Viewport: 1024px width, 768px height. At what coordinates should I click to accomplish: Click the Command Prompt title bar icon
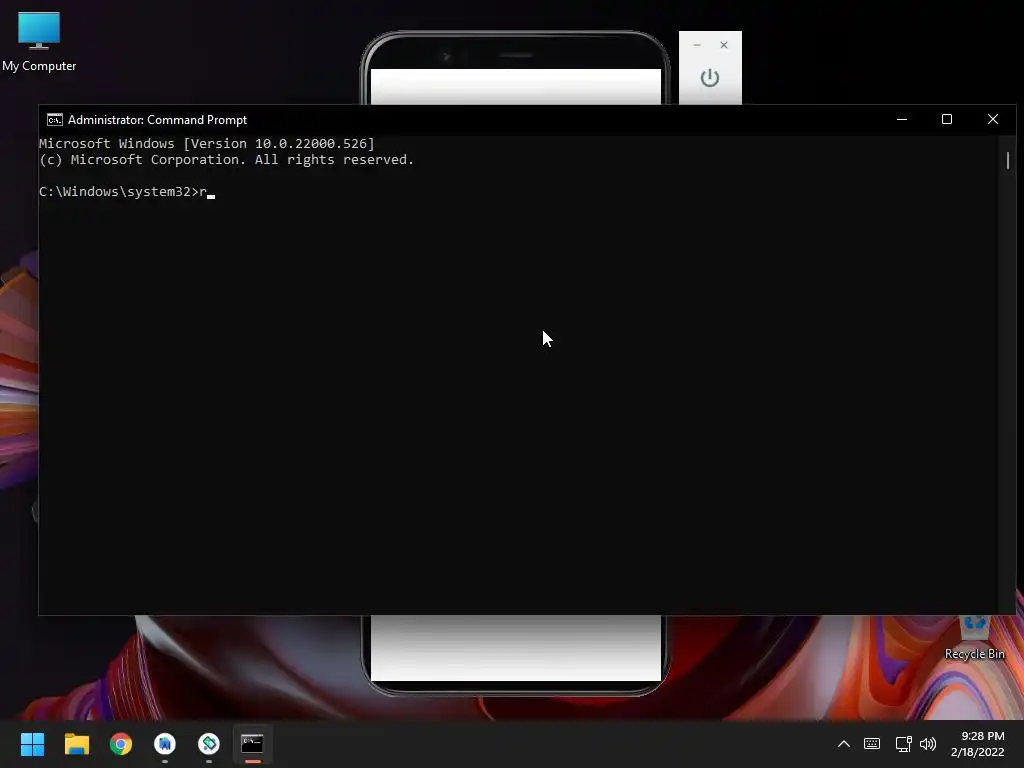(54, 120)
